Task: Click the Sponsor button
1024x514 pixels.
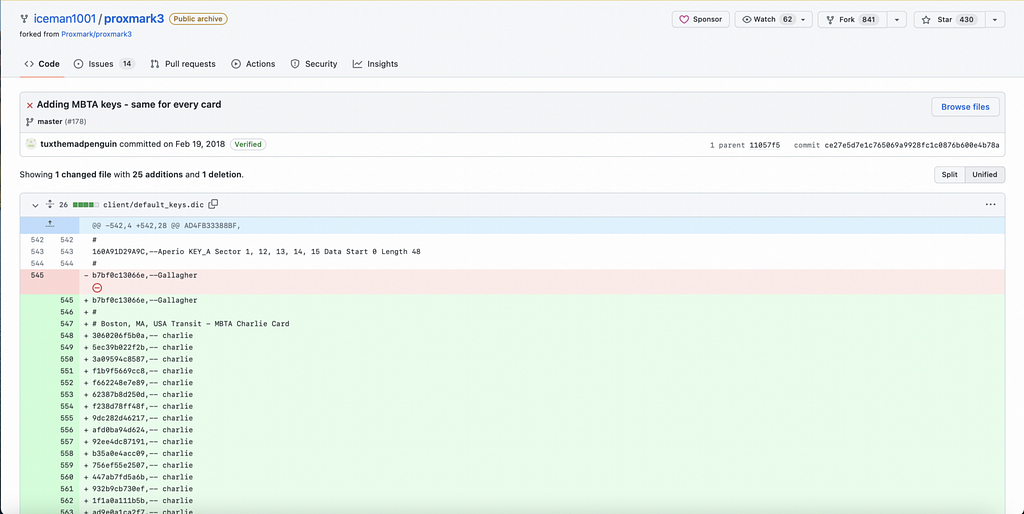Action: [700, 20]
